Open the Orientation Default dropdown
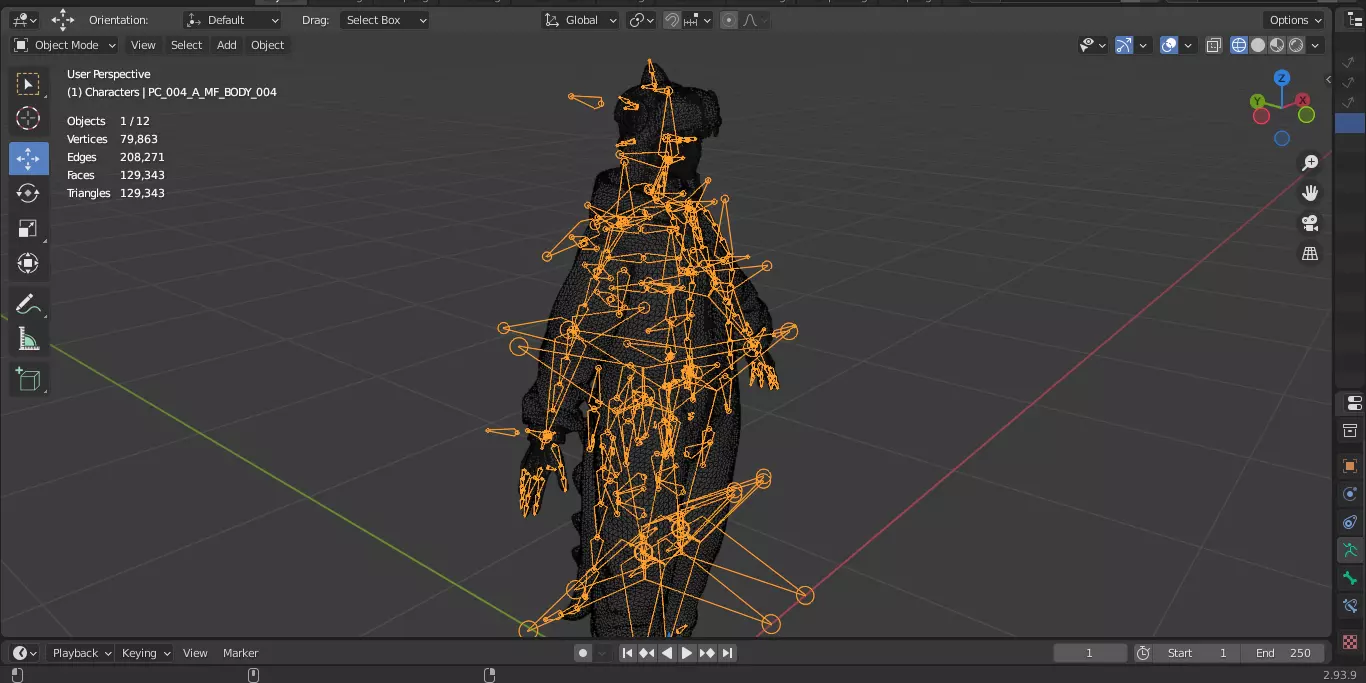Screen dimensions: 1366x683 click(233, 20)
